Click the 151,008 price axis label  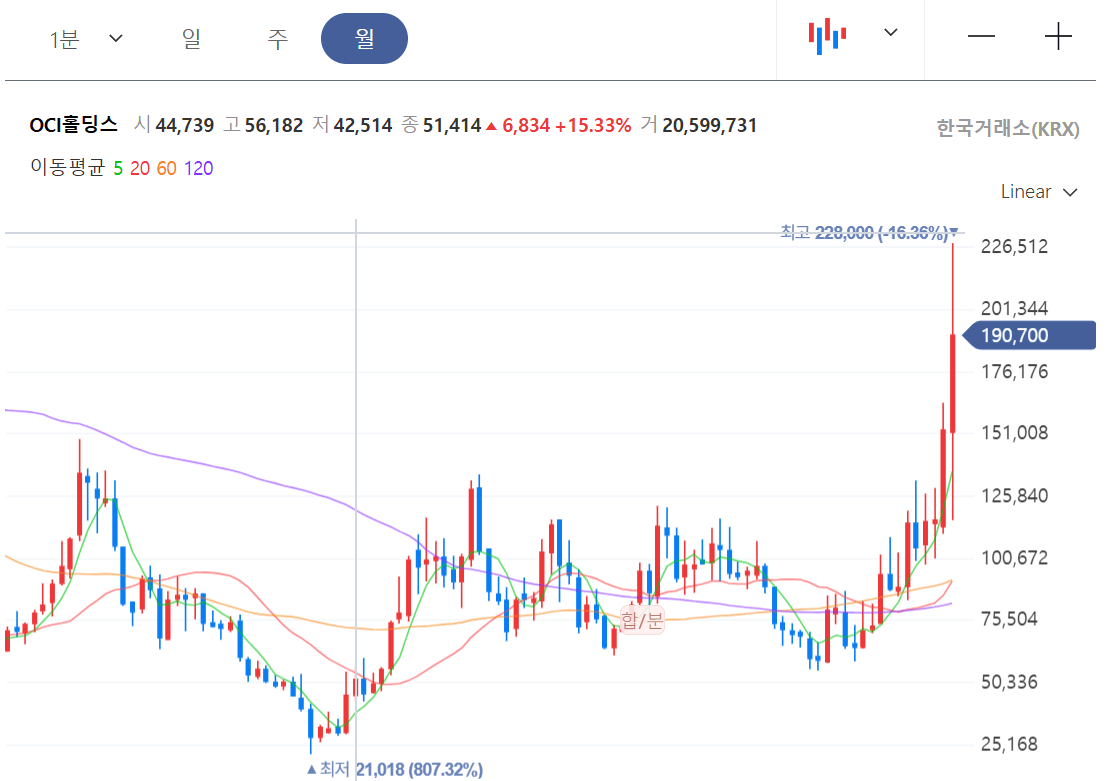coord(1014,433)
